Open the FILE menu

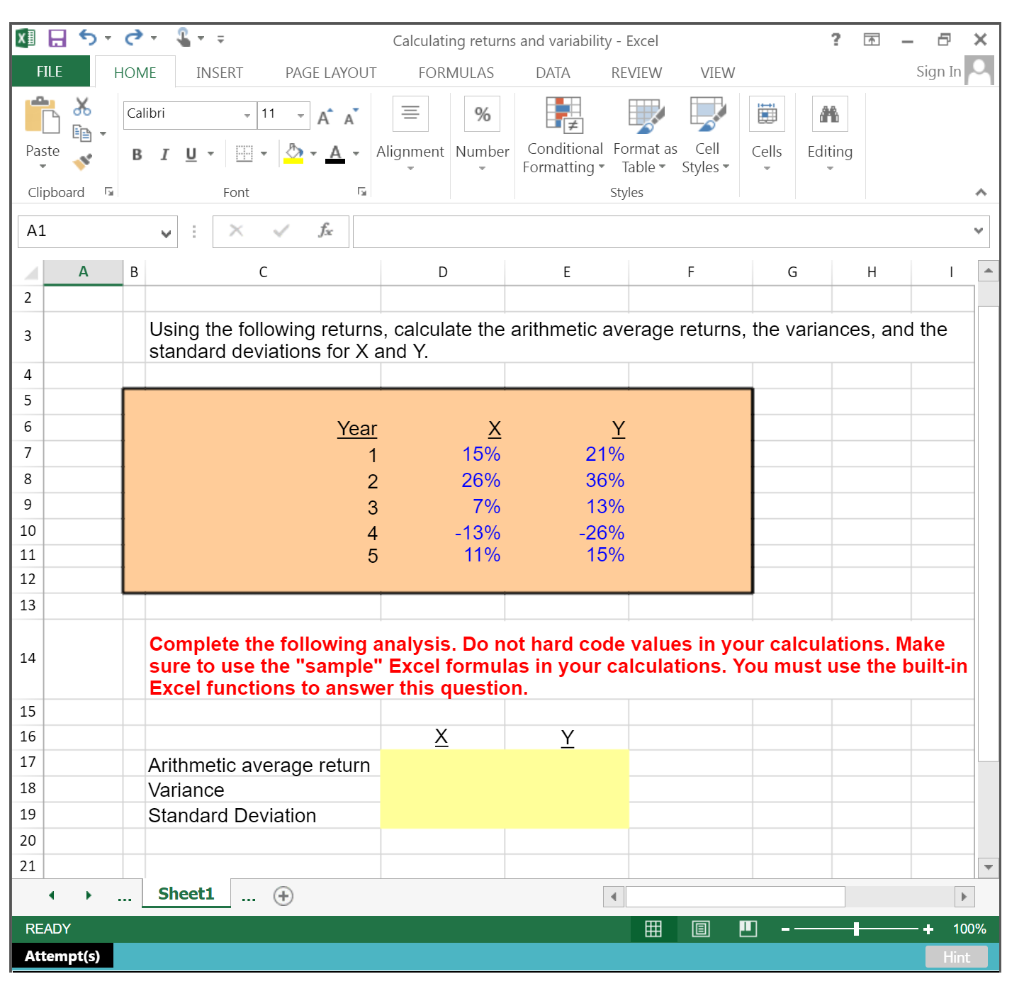[49, 72]
